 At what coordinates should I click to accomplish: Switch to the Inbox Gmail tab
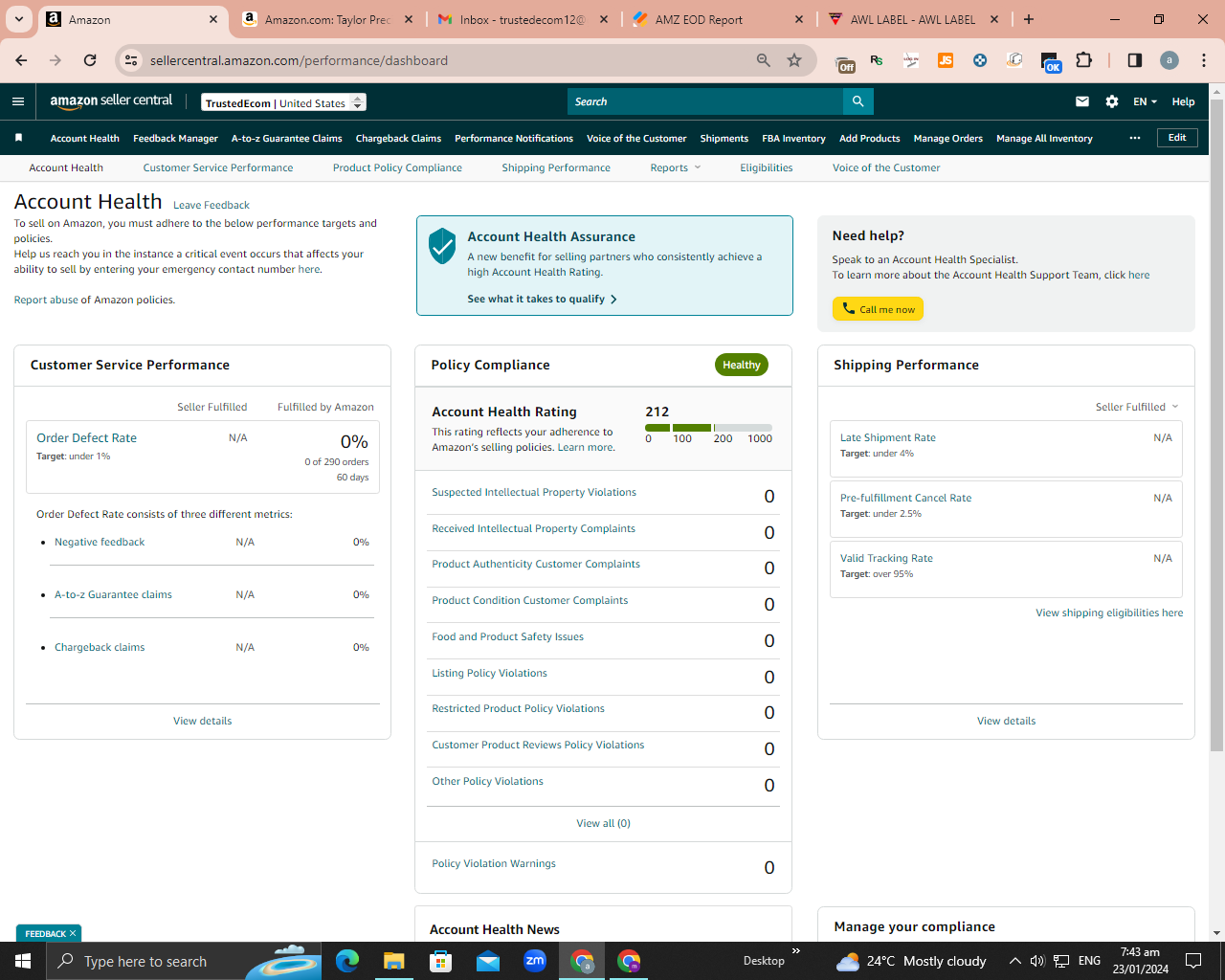click(x=522, y=19)
